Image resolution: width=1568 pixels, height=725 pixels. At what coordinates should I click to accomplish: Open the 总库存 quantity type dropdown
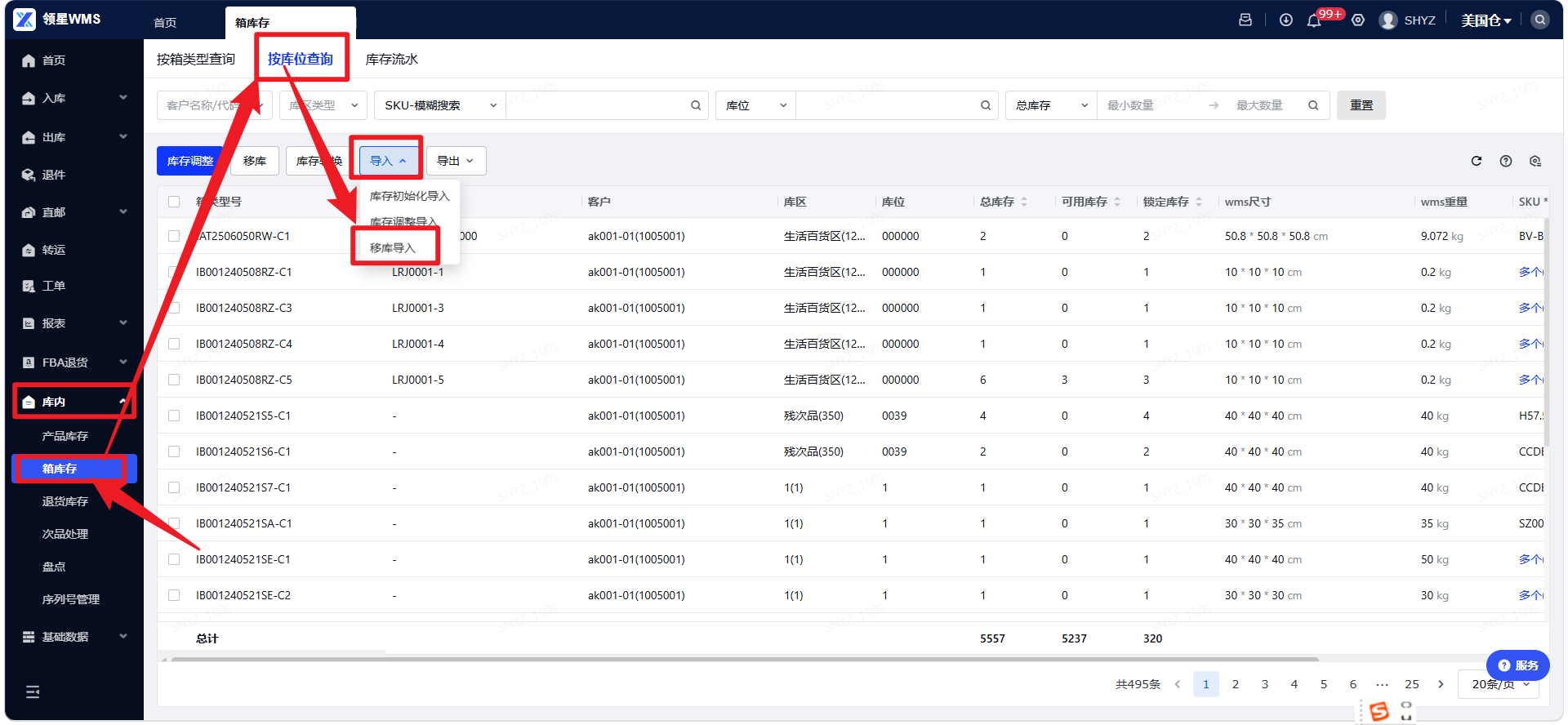1052,105
